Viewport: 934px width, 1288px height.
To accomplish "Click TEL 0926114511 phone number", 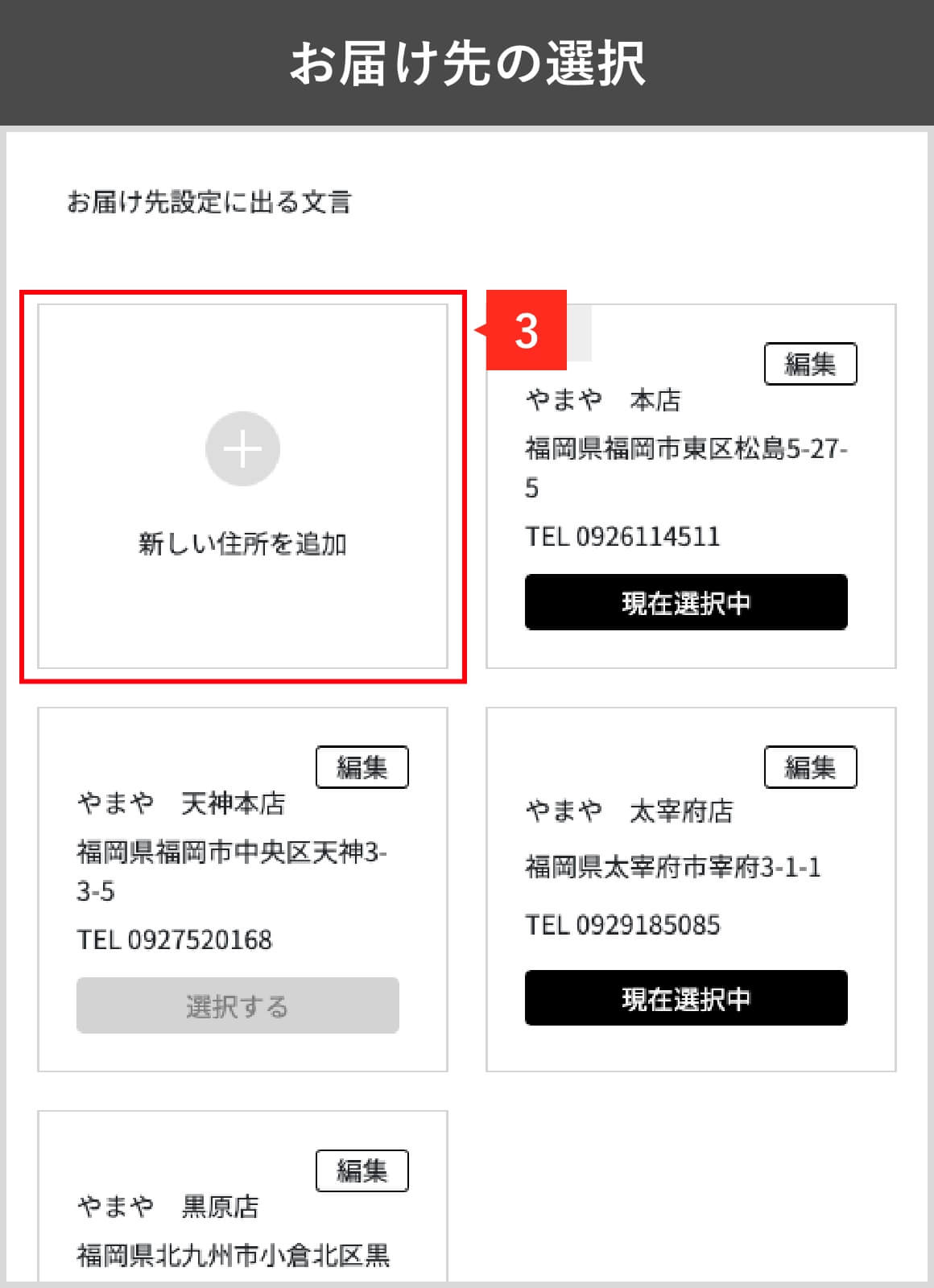I will [x=622, y=537].
